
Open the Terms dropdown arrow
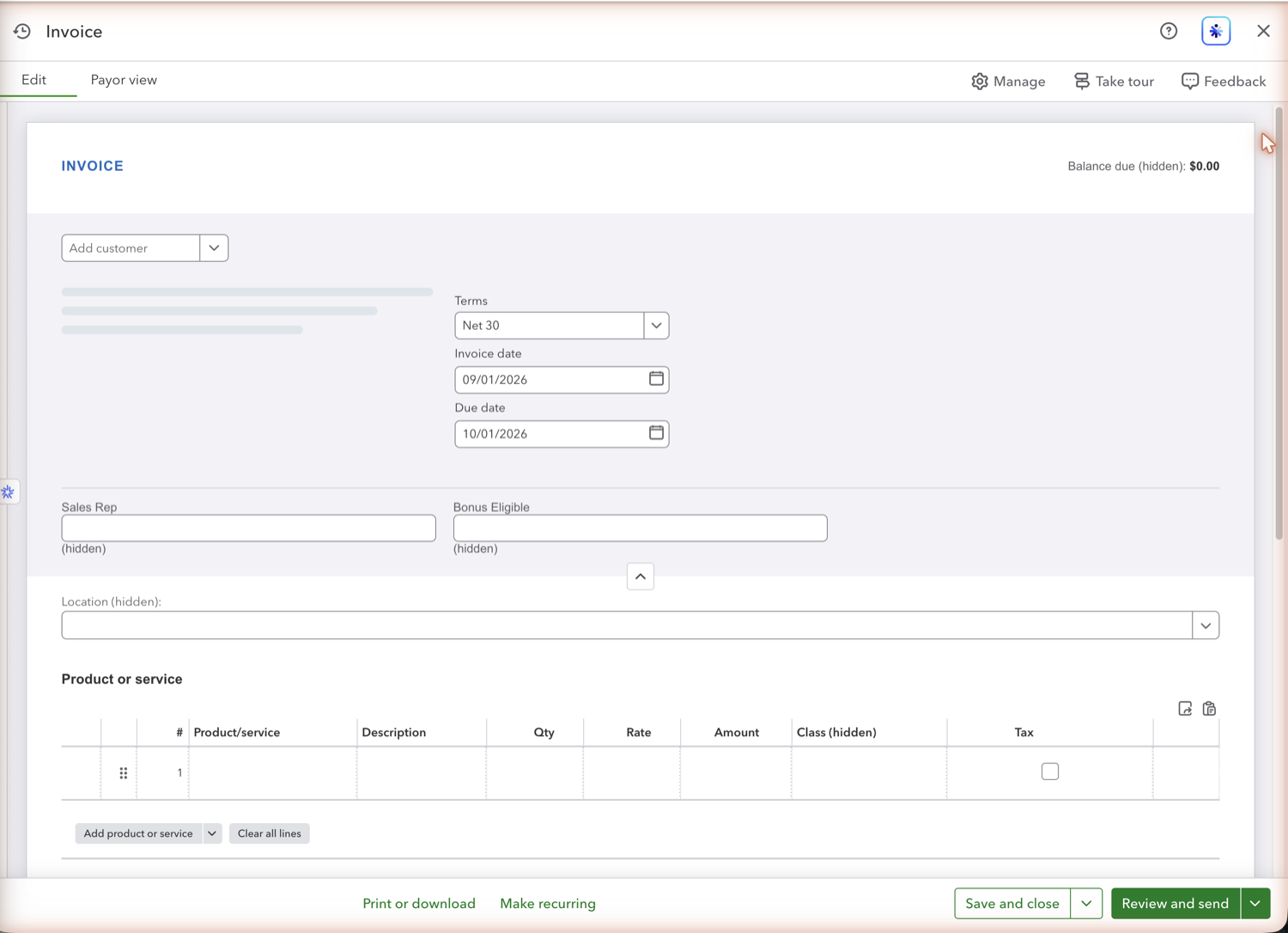(x=656, y=326)
